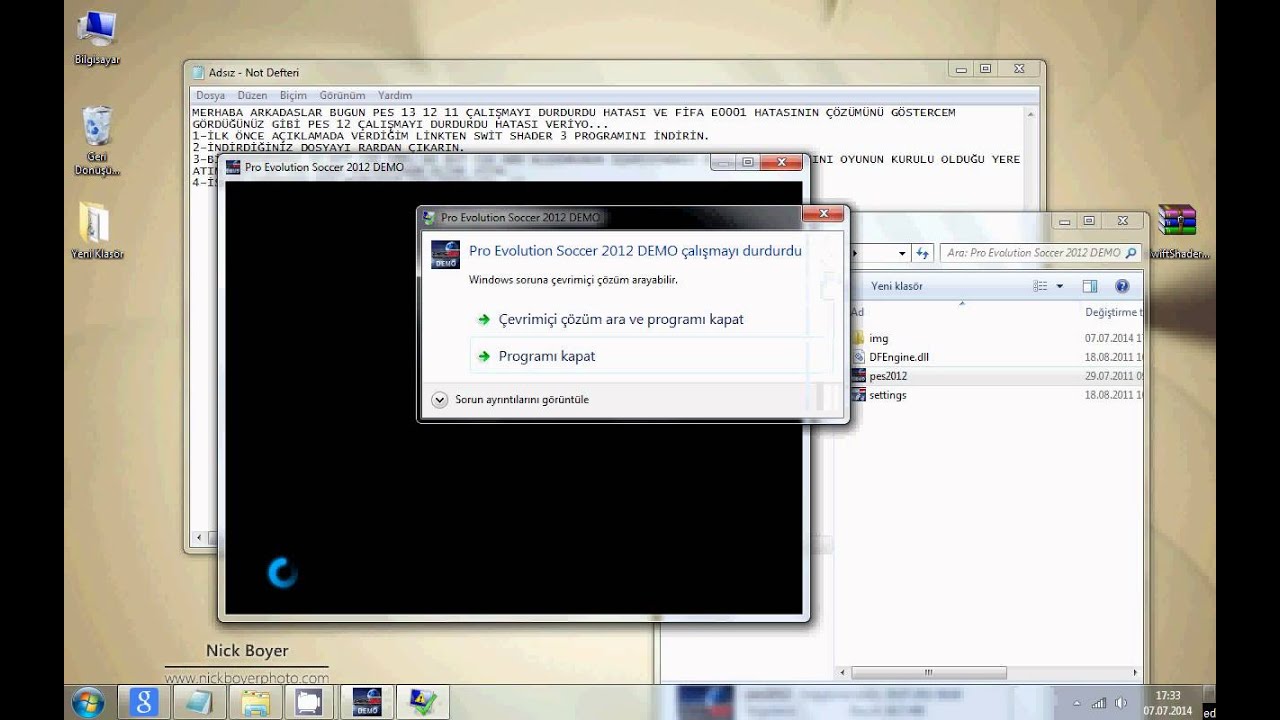Maximize the Notepad window
The height and width of the screenshot is (720, 1280).
(x=985, y=69)
